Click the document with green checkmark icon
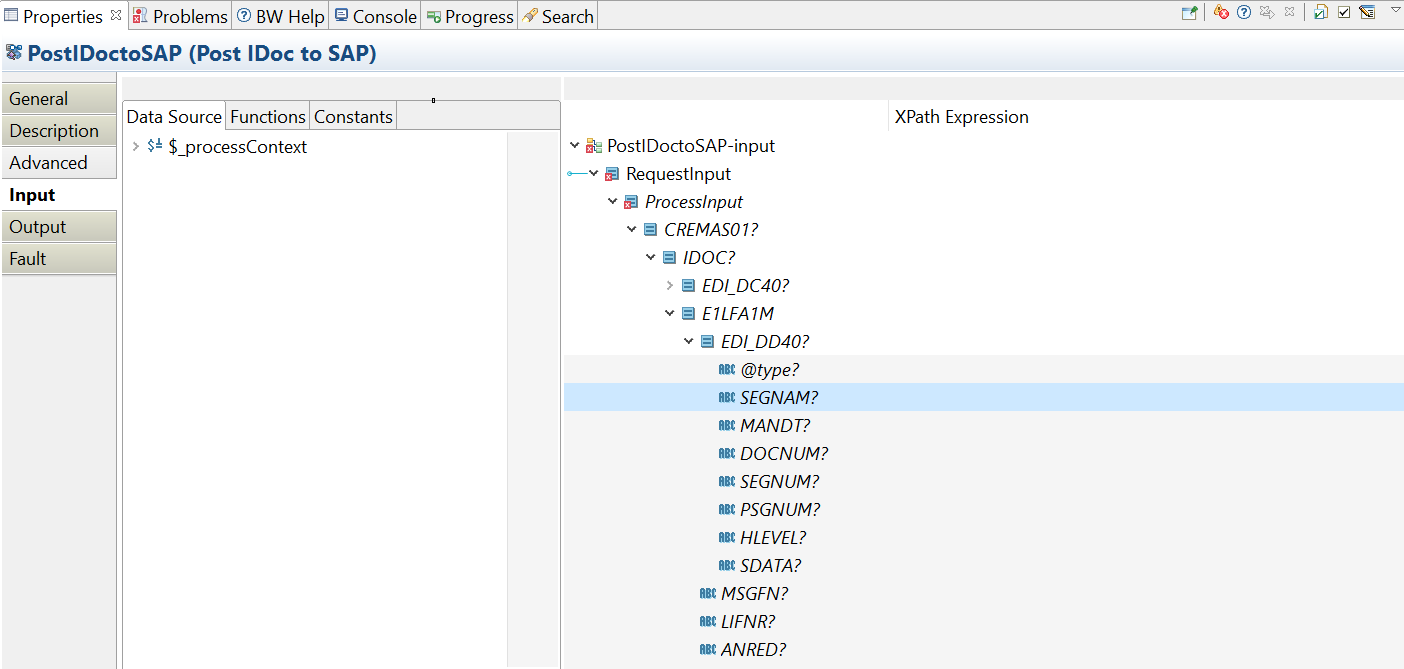Image resolution: width=1404 pixels, height=669 pixels. click(x=1321, y=13)
